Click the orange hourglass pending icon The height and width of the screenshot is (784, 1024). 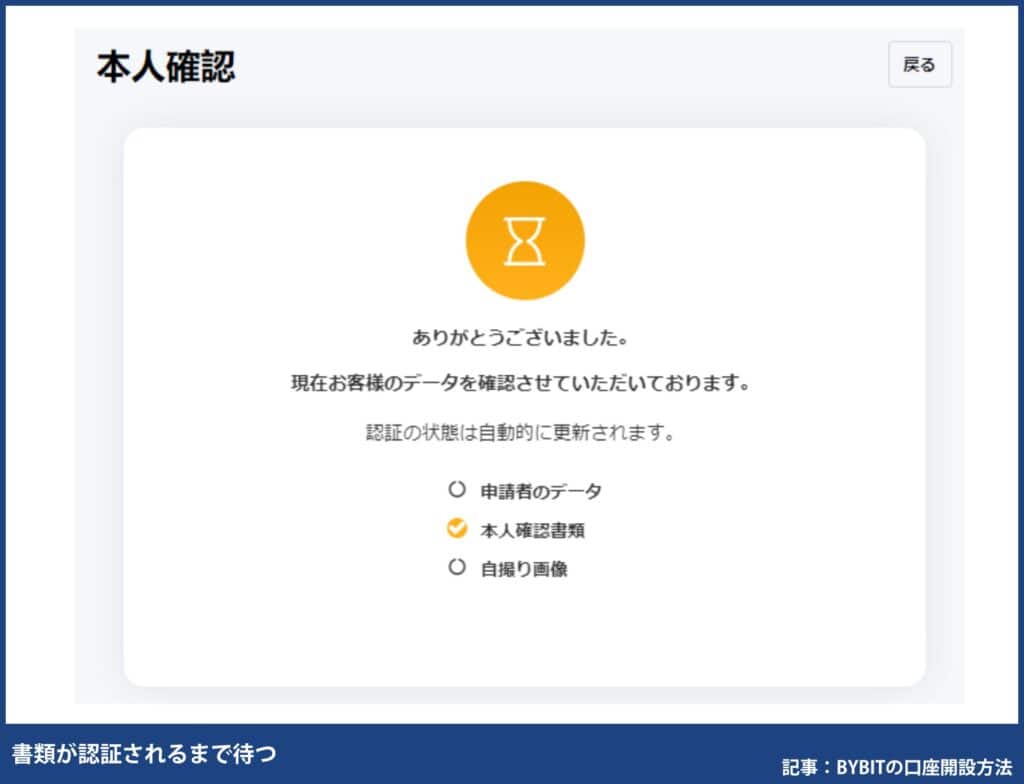click(x=524, y=240)
